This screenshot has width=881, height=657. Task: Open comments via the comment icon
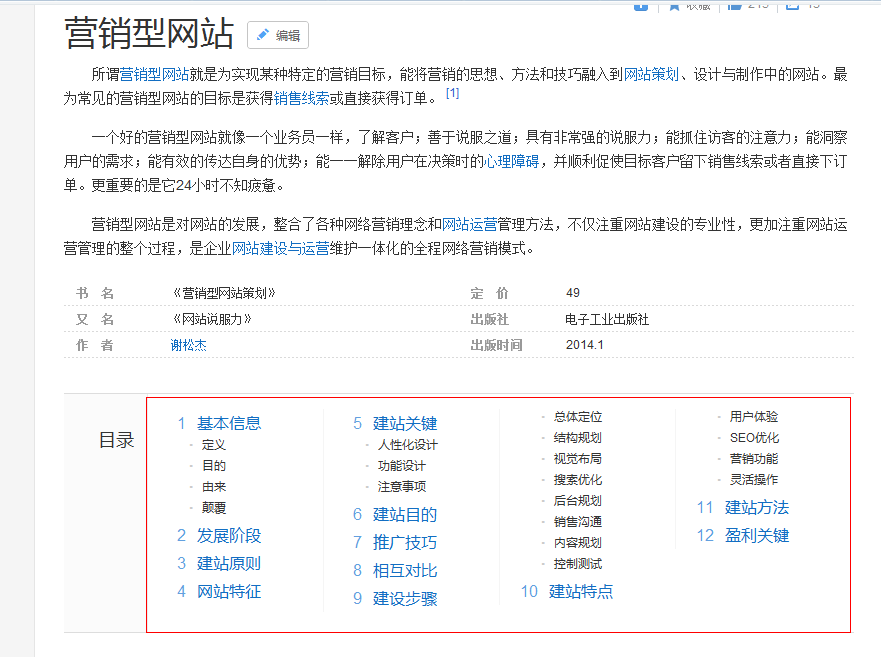[x=792, y=6]
